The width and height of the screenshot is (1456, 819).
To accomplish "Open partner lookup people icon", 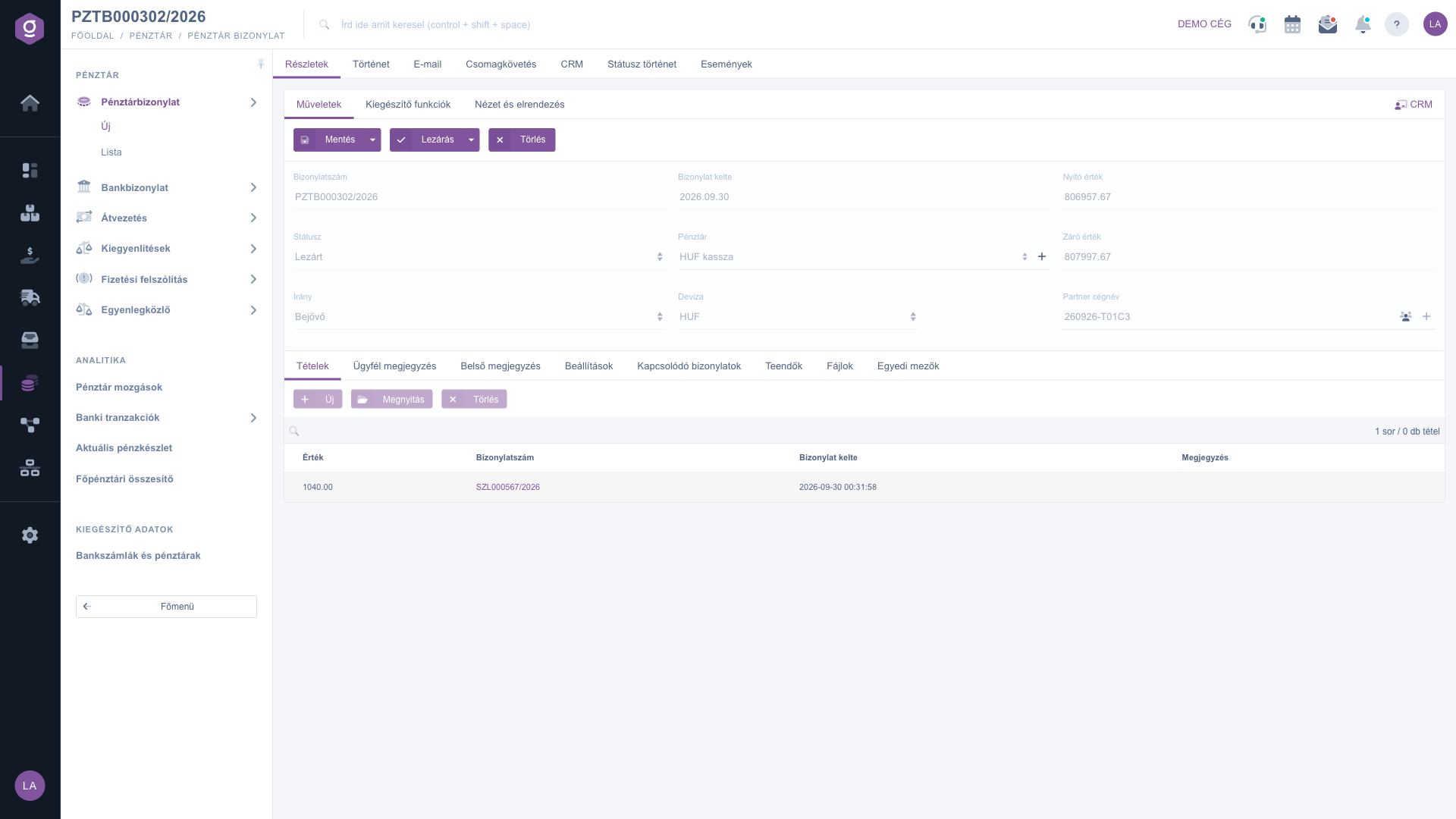I will 1406,317.
